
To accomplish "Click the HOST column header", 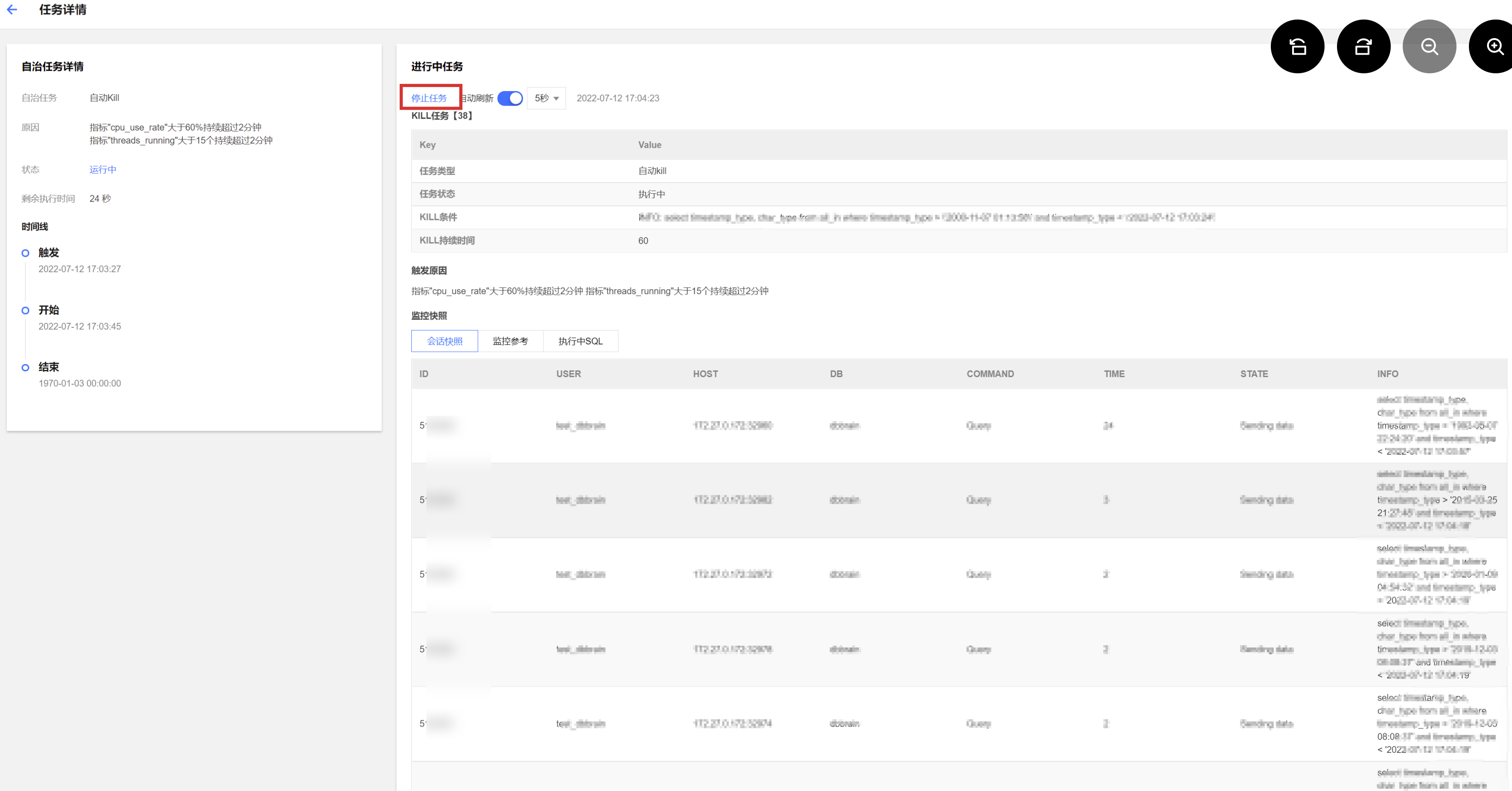I will coord(705,374).
